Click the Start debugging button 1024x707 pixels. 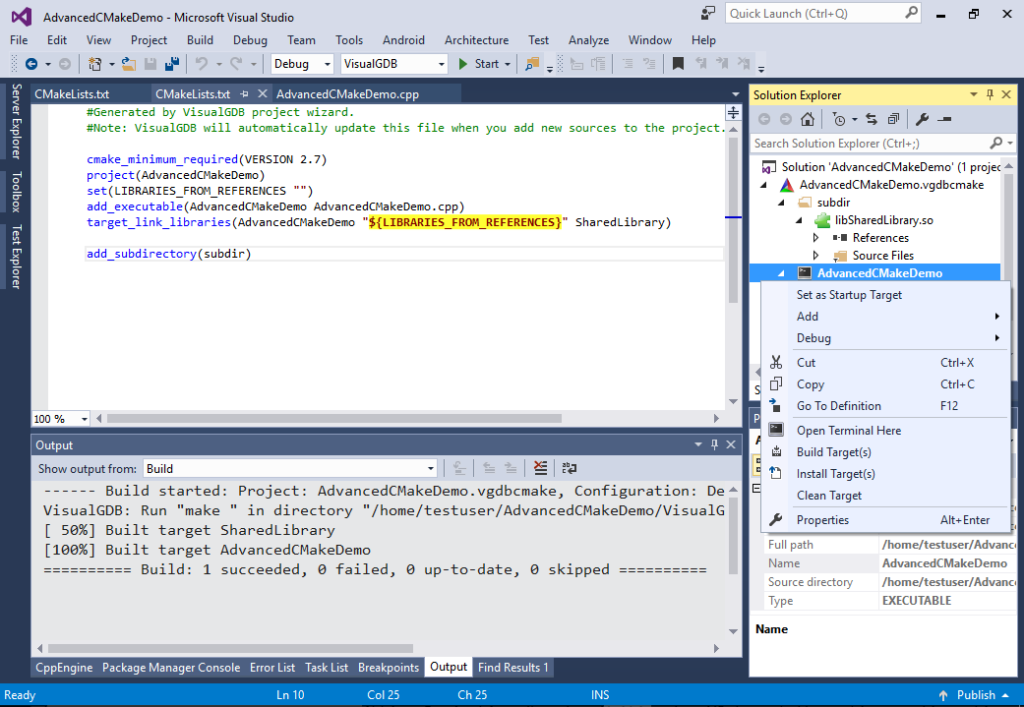[478, 63]
